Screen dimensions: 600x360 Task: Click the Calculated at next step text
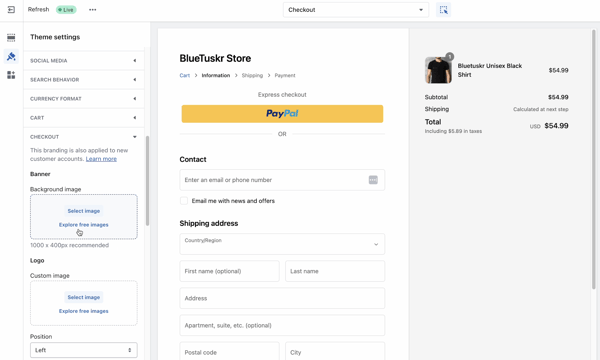[541, 109]
